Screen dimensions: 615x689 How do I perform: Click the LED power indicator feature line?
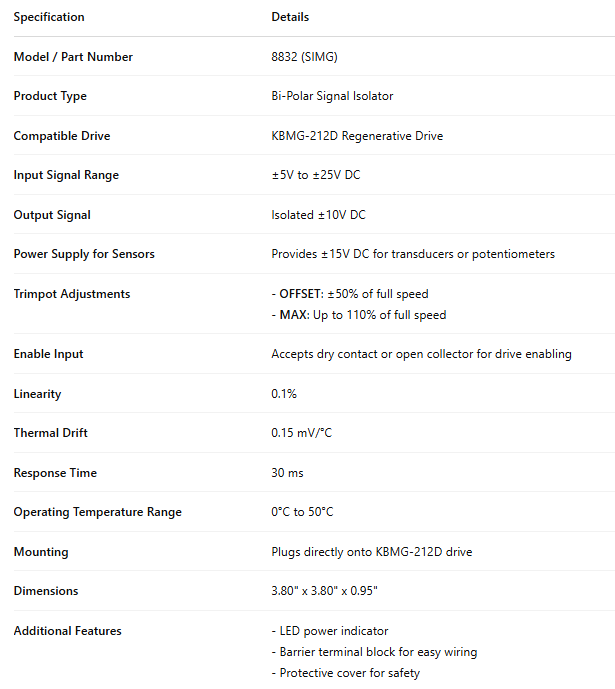coord(330,631)
